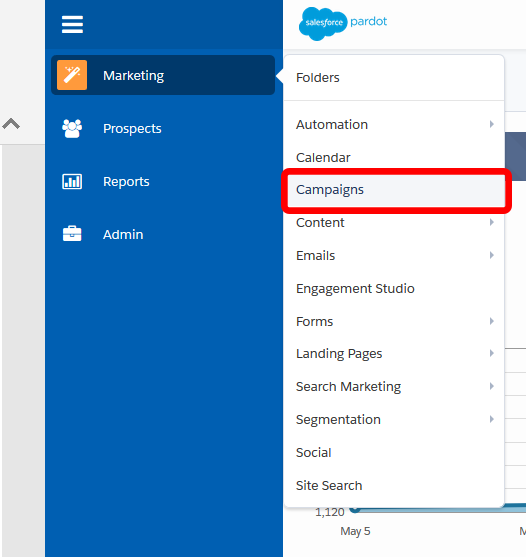
Task: Click the Salesforce Pardot logo
Action: point(343,23)
